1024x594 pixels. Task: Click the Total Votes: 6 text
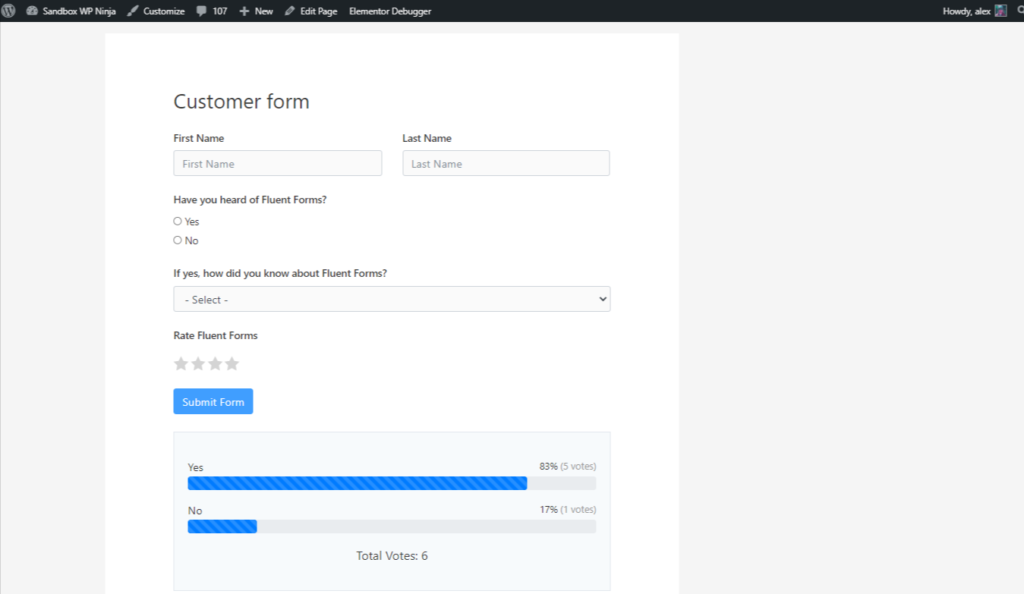[x=392, y=556]
